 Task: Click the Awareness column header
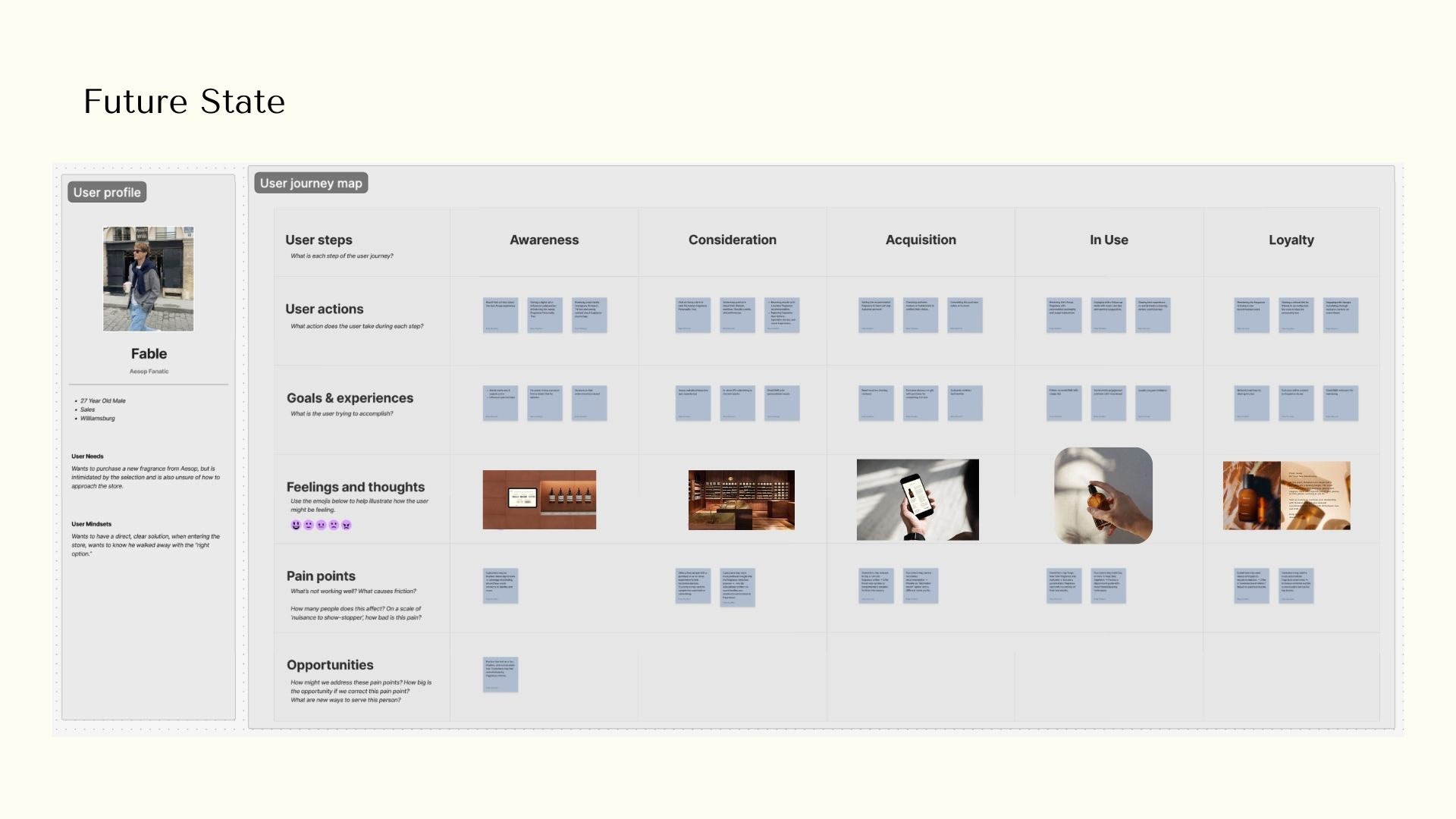coord(544,240)
